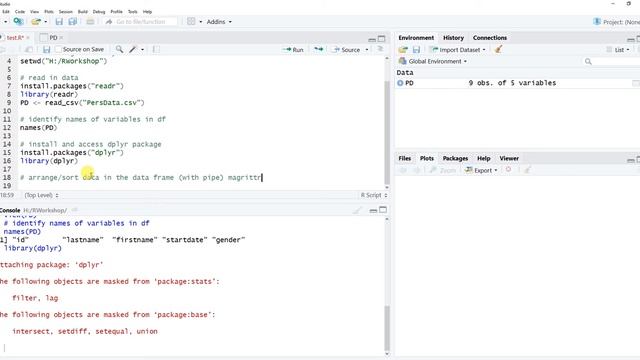The height and width of the screenshot is (360, 640).
Task: Maximize the source editor pane
Action: point(382,39)
